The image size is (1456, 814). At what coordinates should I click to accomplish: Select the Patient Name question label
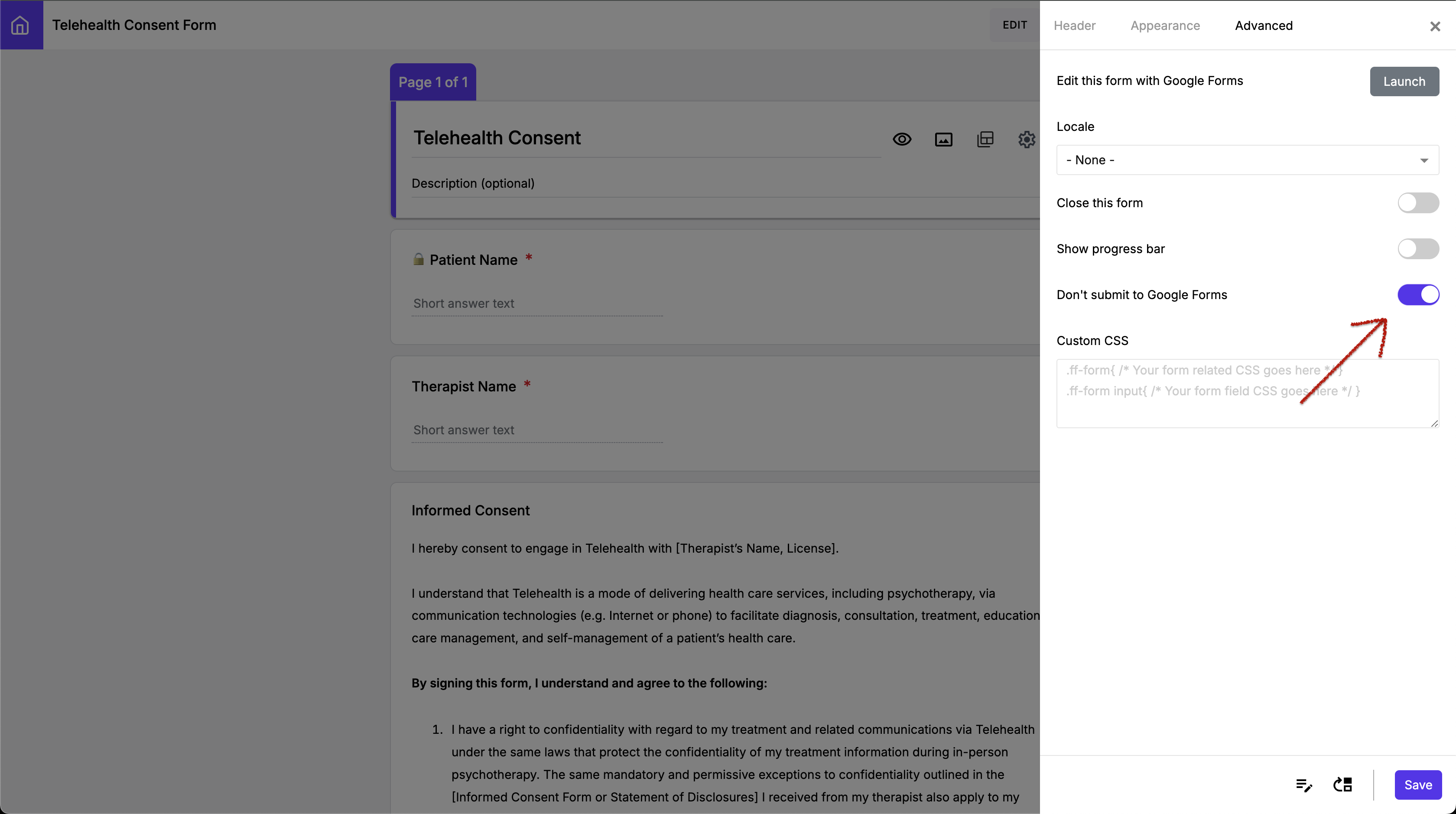click(x=474, y=260)
